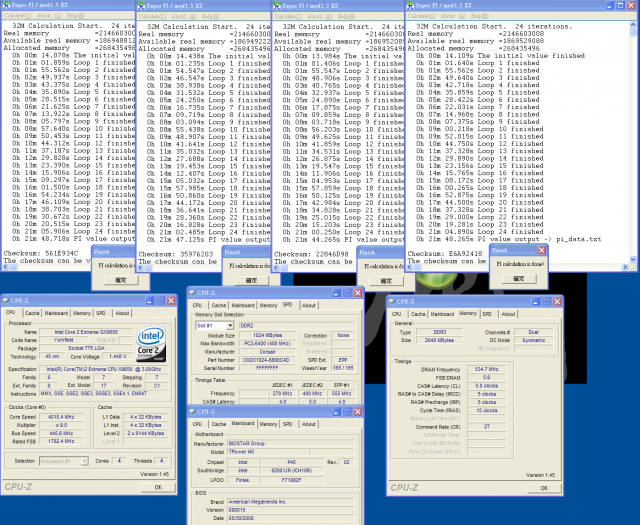Screen dimensions: 640x525
Task: Click the Command Rate value 2T
Action: click(x=487, y=426)
